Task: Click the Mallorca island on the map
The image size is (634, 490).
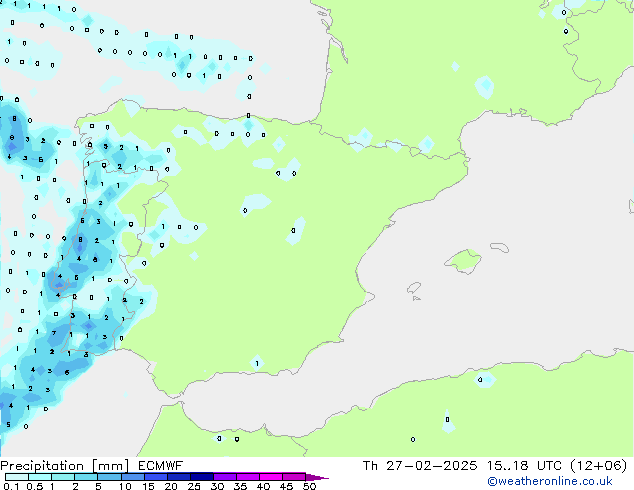Action: click(x=463, y=261)
